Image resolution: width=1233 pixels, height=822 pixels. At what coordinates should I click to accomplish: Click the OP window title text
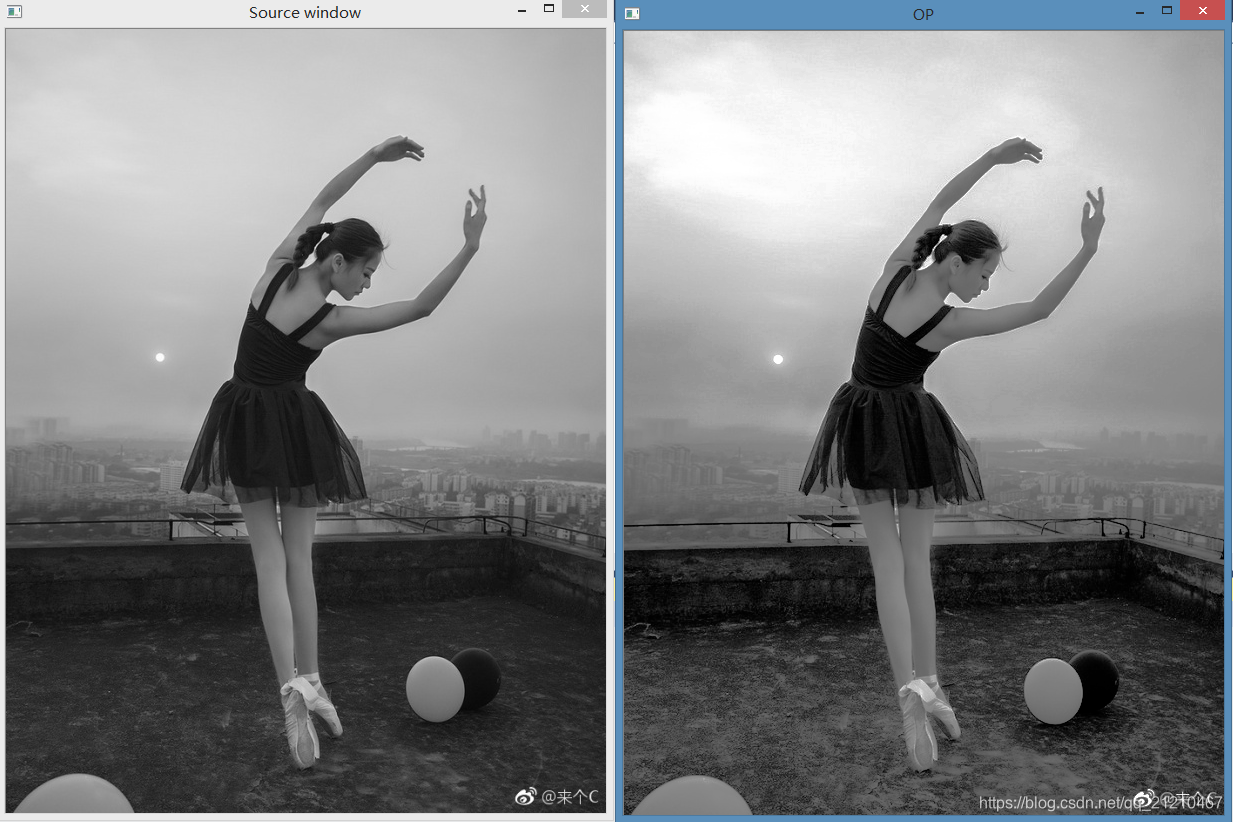(x=923, y=14)
